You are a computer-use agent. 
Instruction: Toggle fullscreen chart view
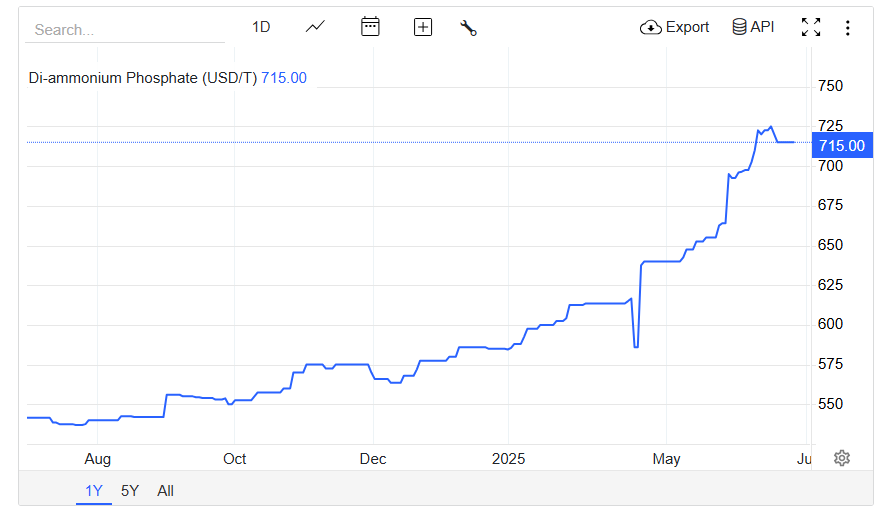click(x=811, y=27)
